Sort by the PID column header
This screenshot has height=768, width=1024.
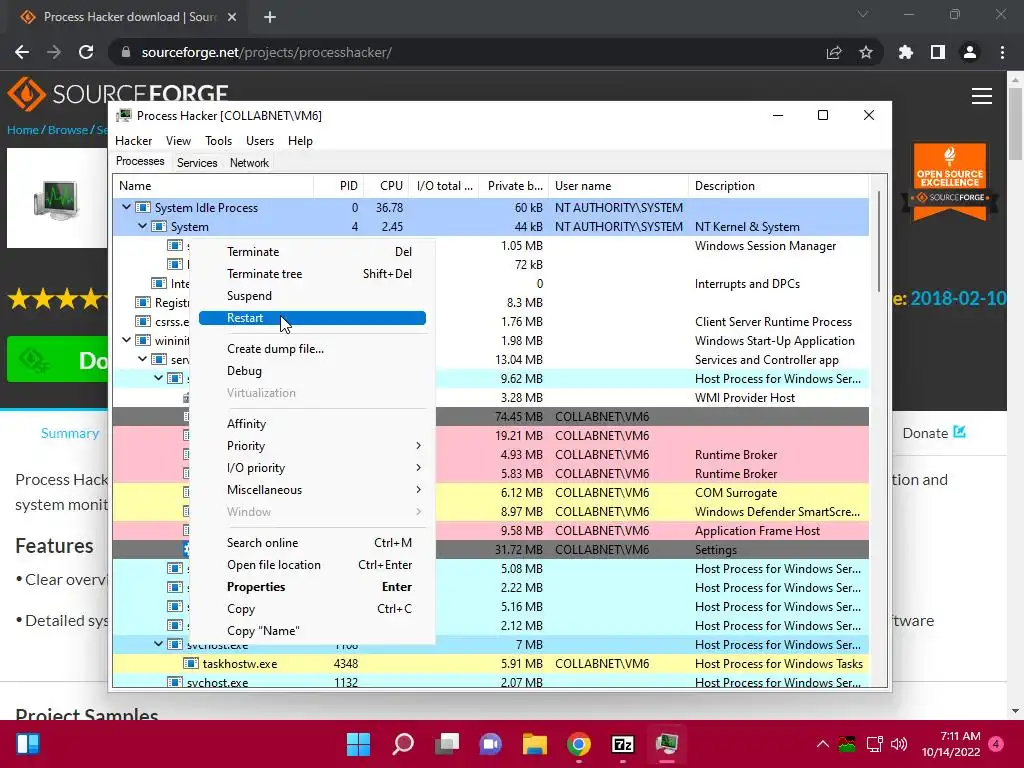coord(339,185)
